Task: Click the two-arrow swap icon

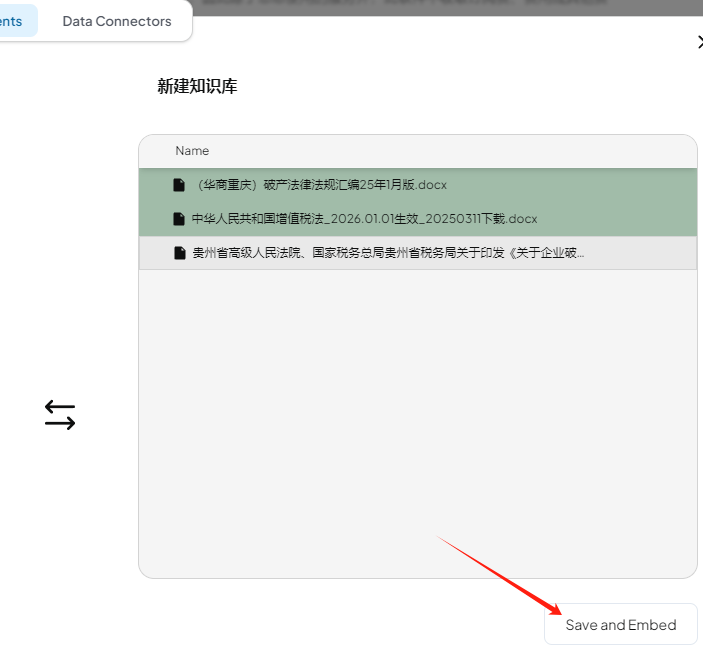Action: (60, 415)
